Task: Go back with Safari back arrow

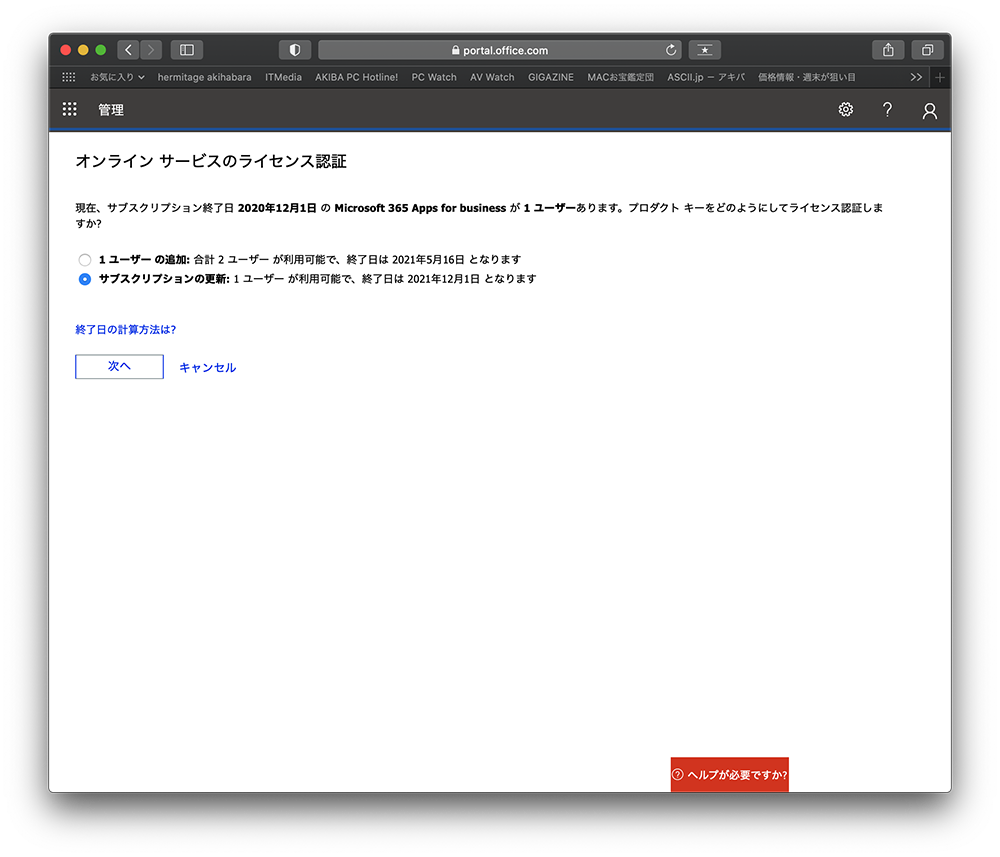Action: 128,50
